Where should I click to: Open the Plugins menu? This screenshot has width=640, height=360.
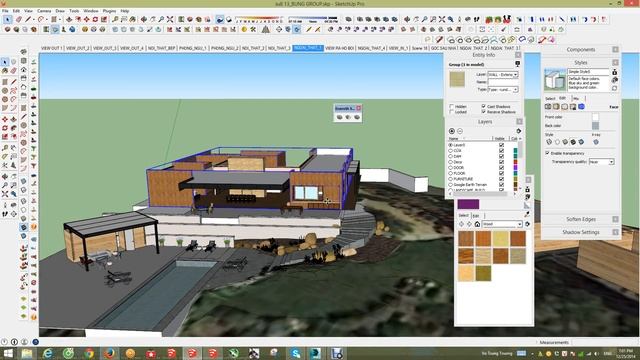(x=109, y=11)
